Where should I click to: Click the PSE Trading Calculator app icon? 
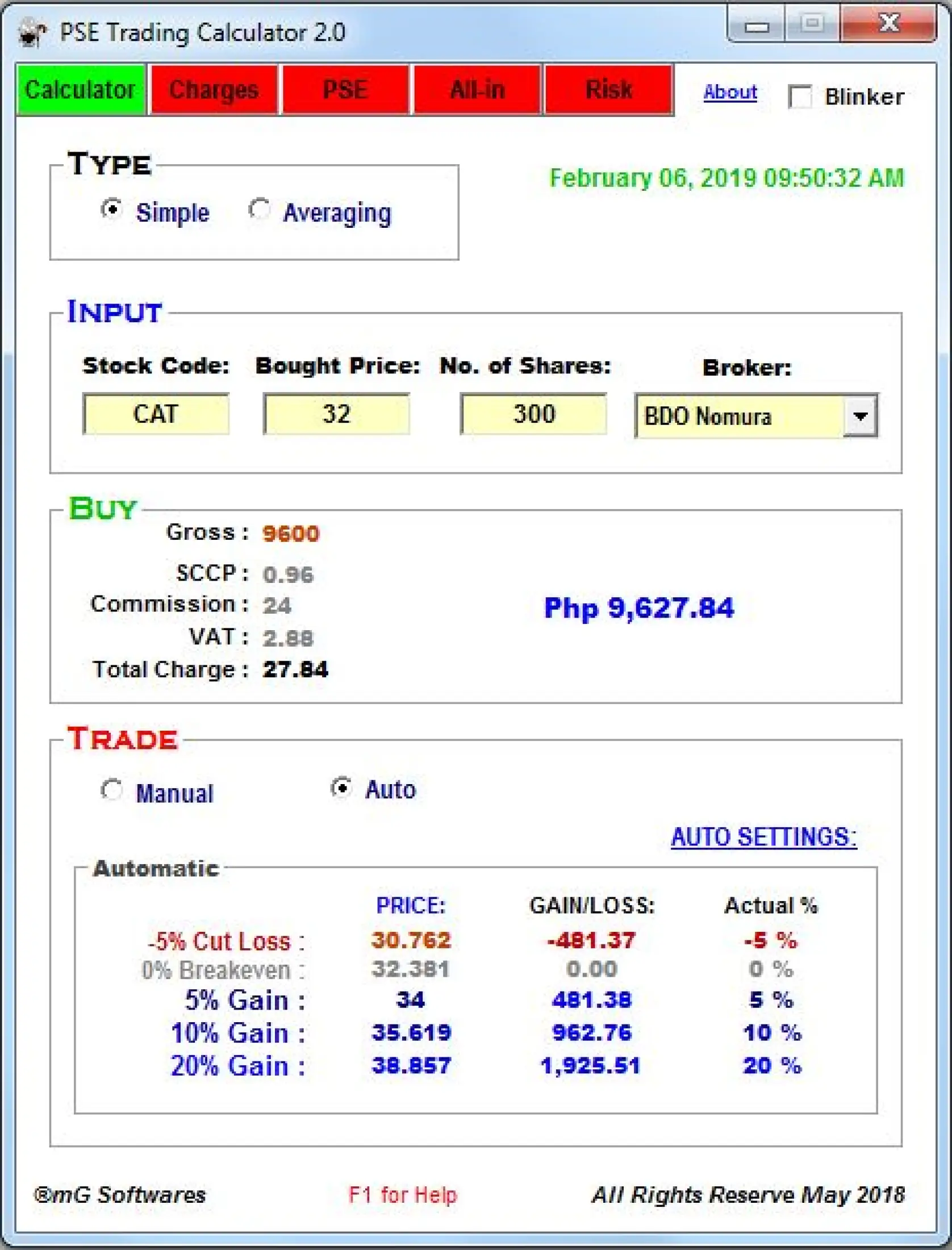click(31, 32)
